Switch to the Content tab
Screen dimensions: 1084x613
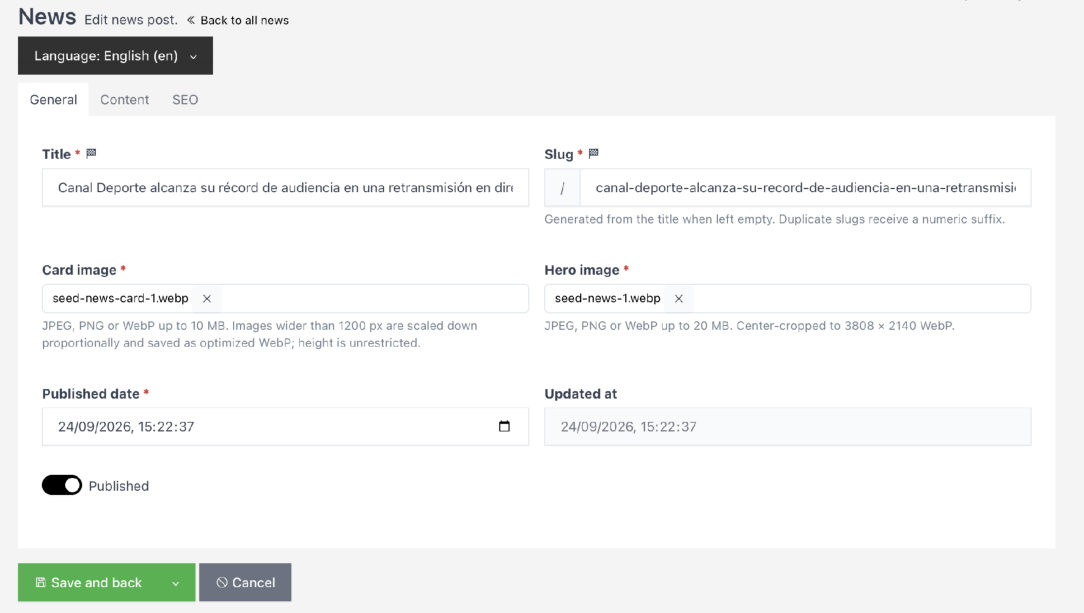[x=124, y=100]
